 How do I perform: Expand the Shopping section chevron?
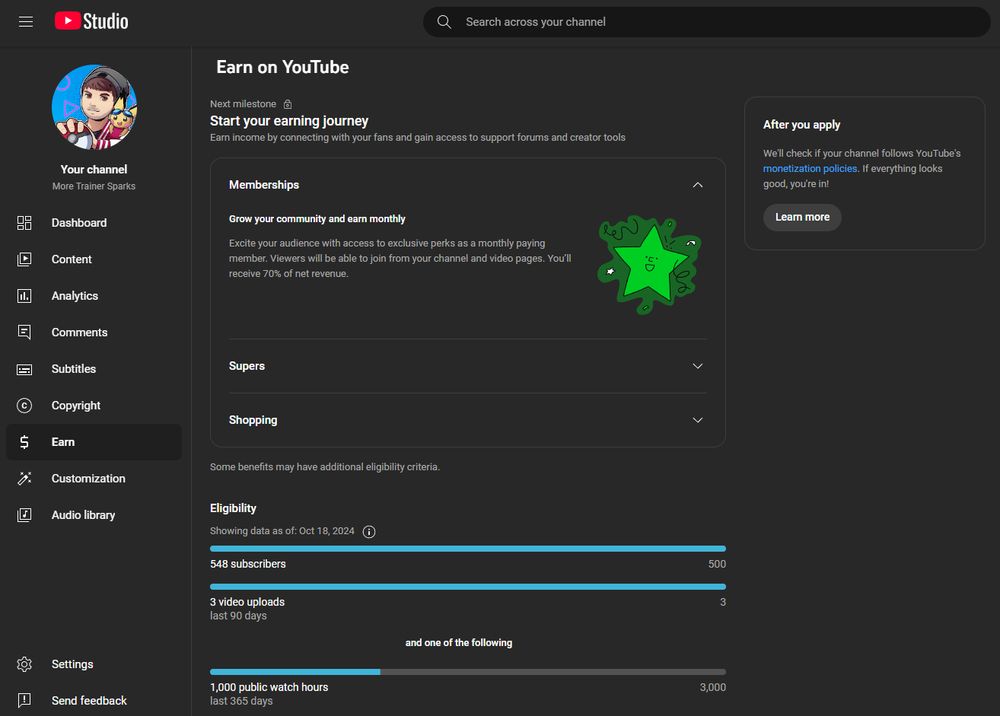click(x=698, y=420)
